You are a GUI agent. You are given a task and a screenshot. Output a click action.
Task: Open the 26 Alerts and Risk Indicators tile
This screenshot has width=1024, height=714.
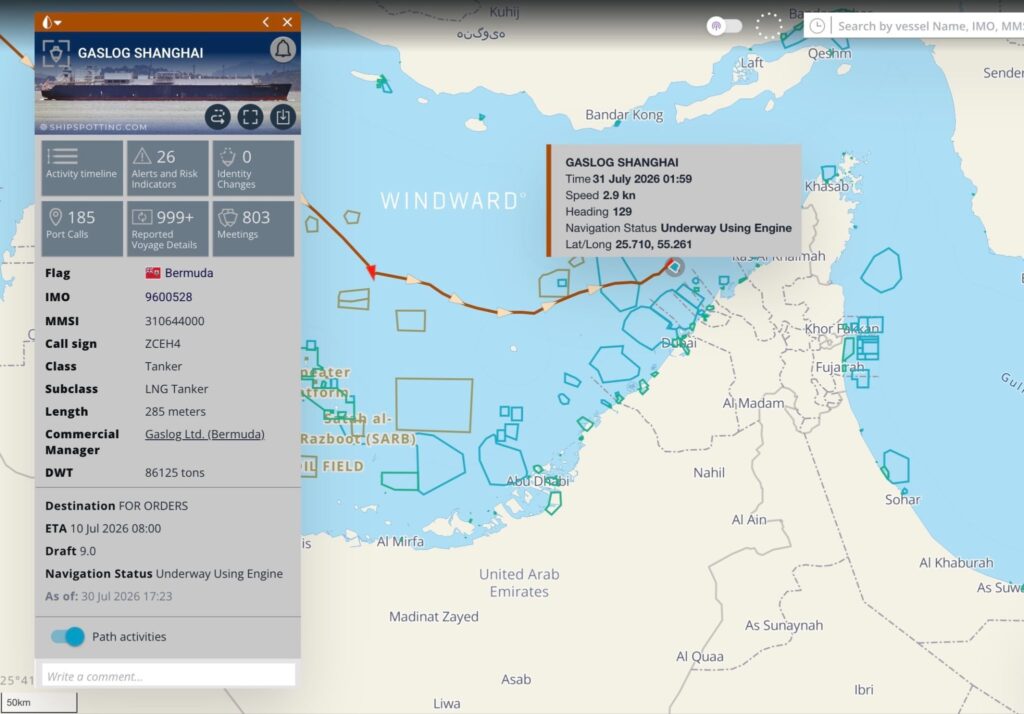167,168
